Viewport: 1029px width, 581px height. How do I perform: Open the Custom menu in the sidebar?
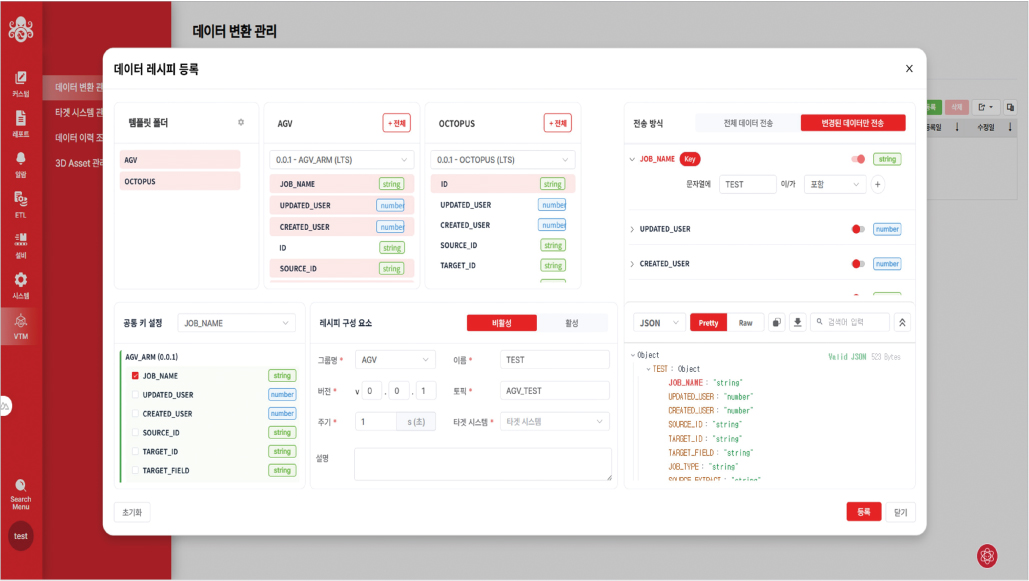click(x=21, y=83)
